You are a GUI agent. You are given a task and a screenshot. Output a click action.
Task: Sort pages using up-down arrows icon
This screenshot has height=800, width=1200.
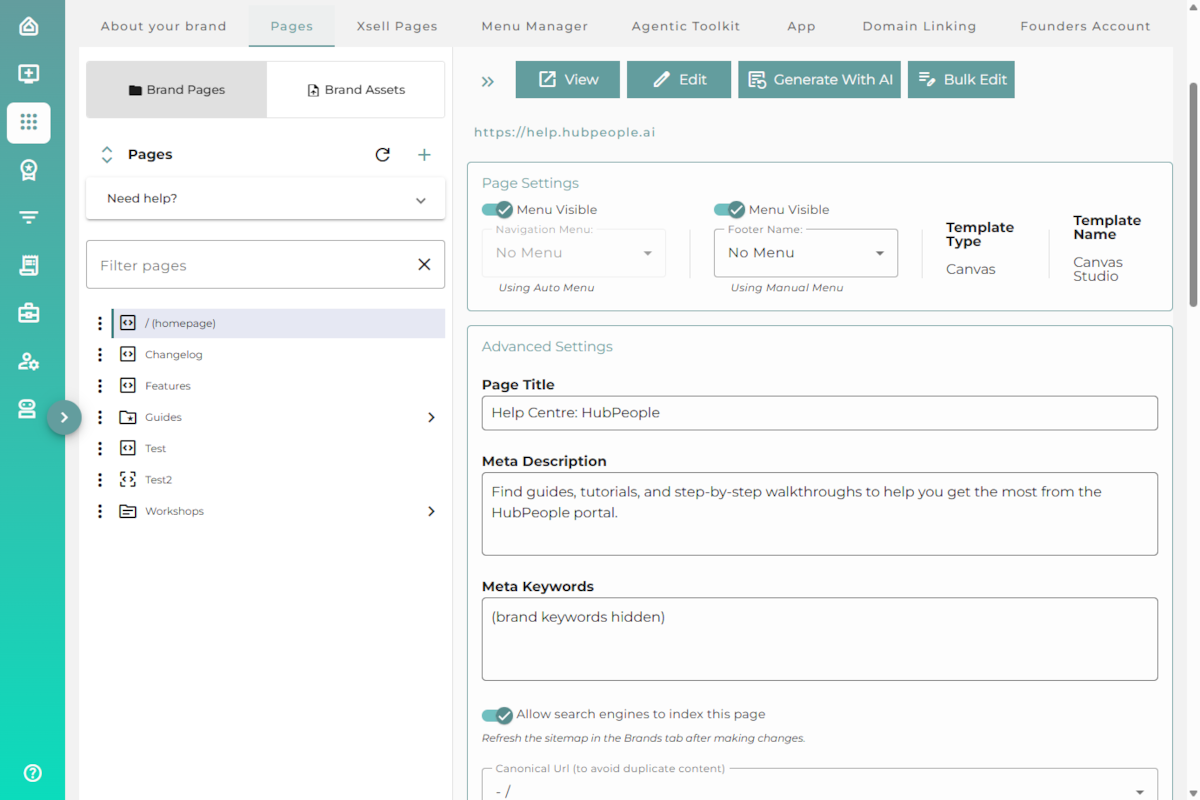tap(107, 154)
